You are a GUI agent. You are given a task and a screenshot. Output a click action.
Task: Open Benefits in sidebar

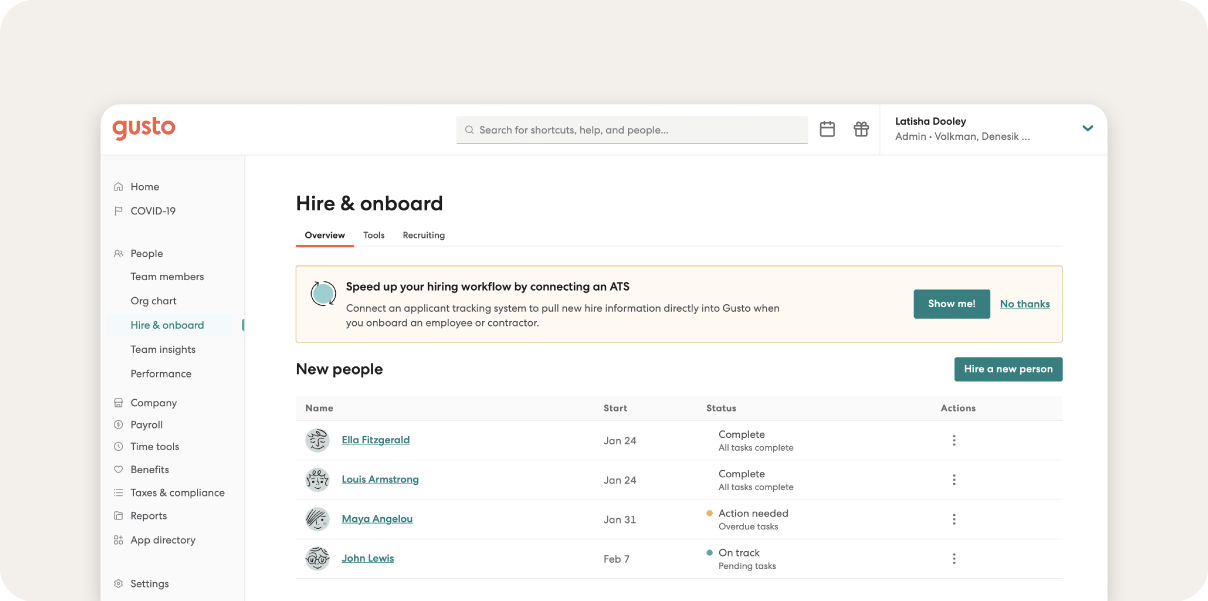click(x=150, y=470)
